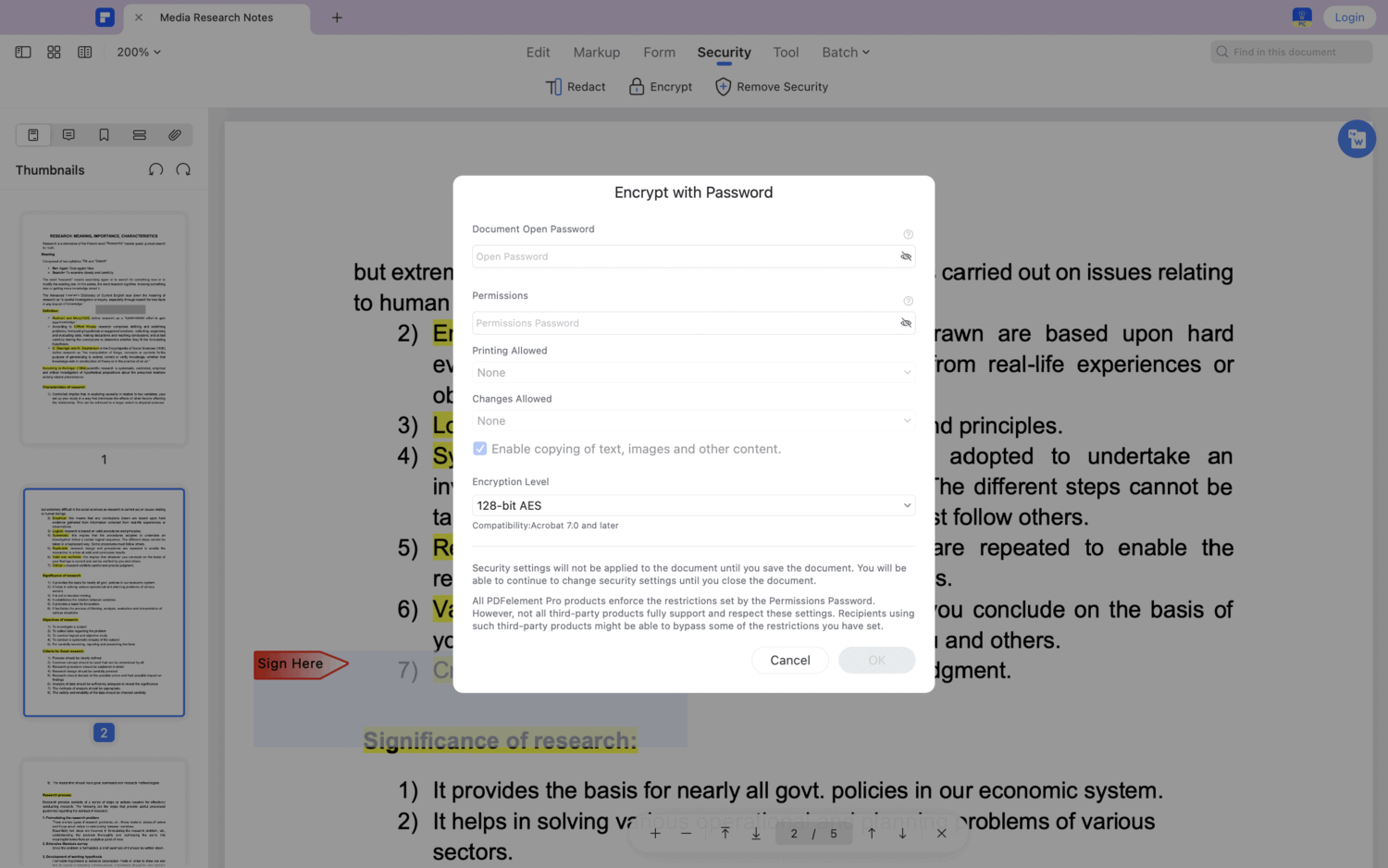Toggle the left sidebar panel icon
The height and width of the screenshot is (868, 1388).
(22, 52)
